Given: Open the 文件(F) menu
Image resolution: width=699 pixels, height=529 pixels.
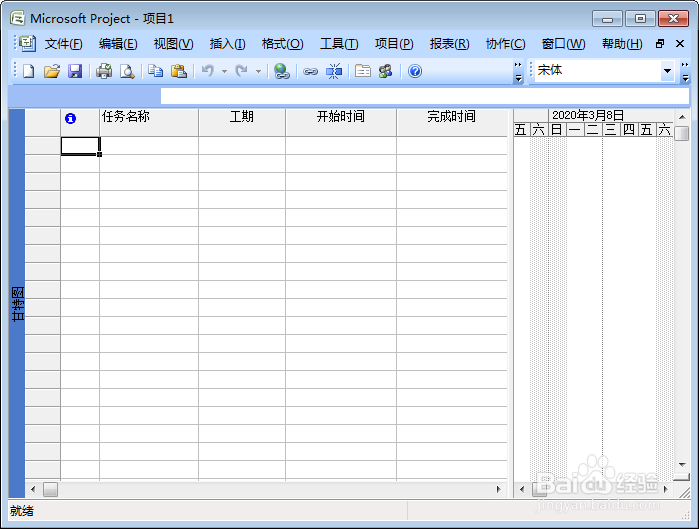Looking at the screenshot, I should [63, 44].
